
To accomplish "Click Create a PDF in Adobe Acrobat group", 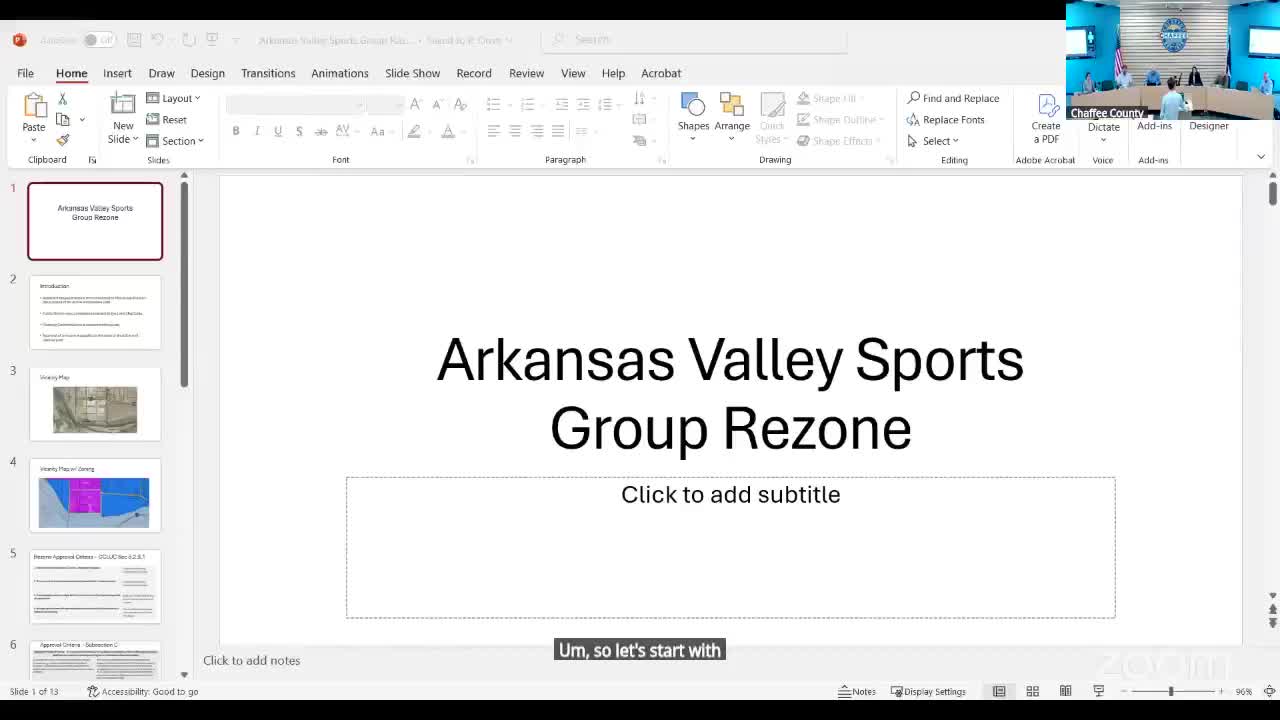I will (1046, 119).
